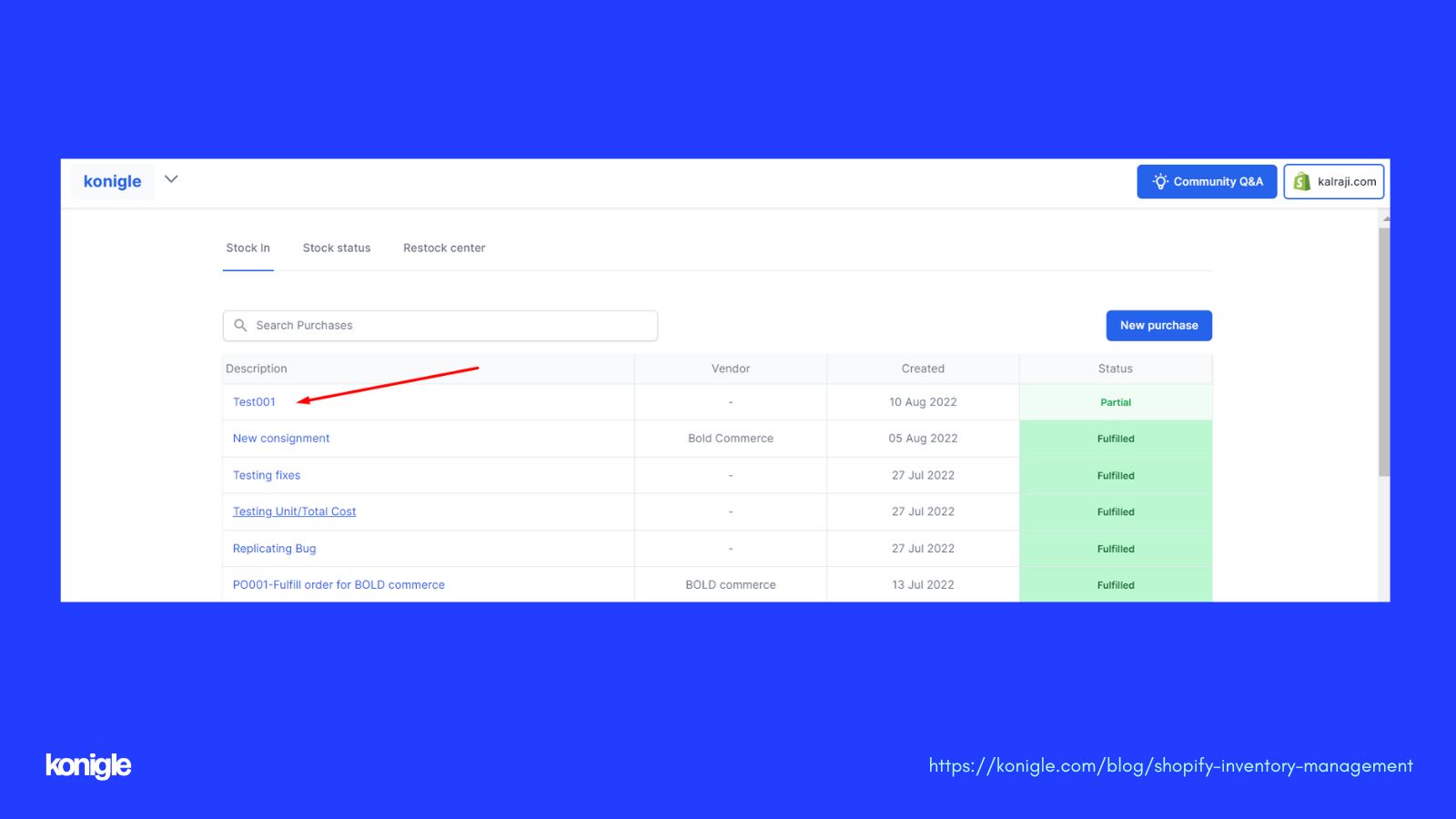This screenshot has width=1456, height=819.
Task: Click Fulfilled status of Replicating Bug
Action: (x=1116, y=549)
